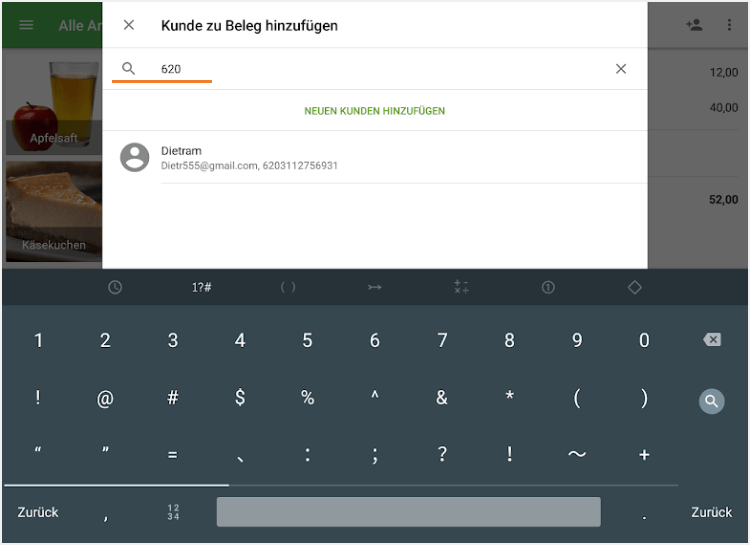
Task: Click Dietram's avatar icon
Action: pyautogui.click(x=135, y=158)
